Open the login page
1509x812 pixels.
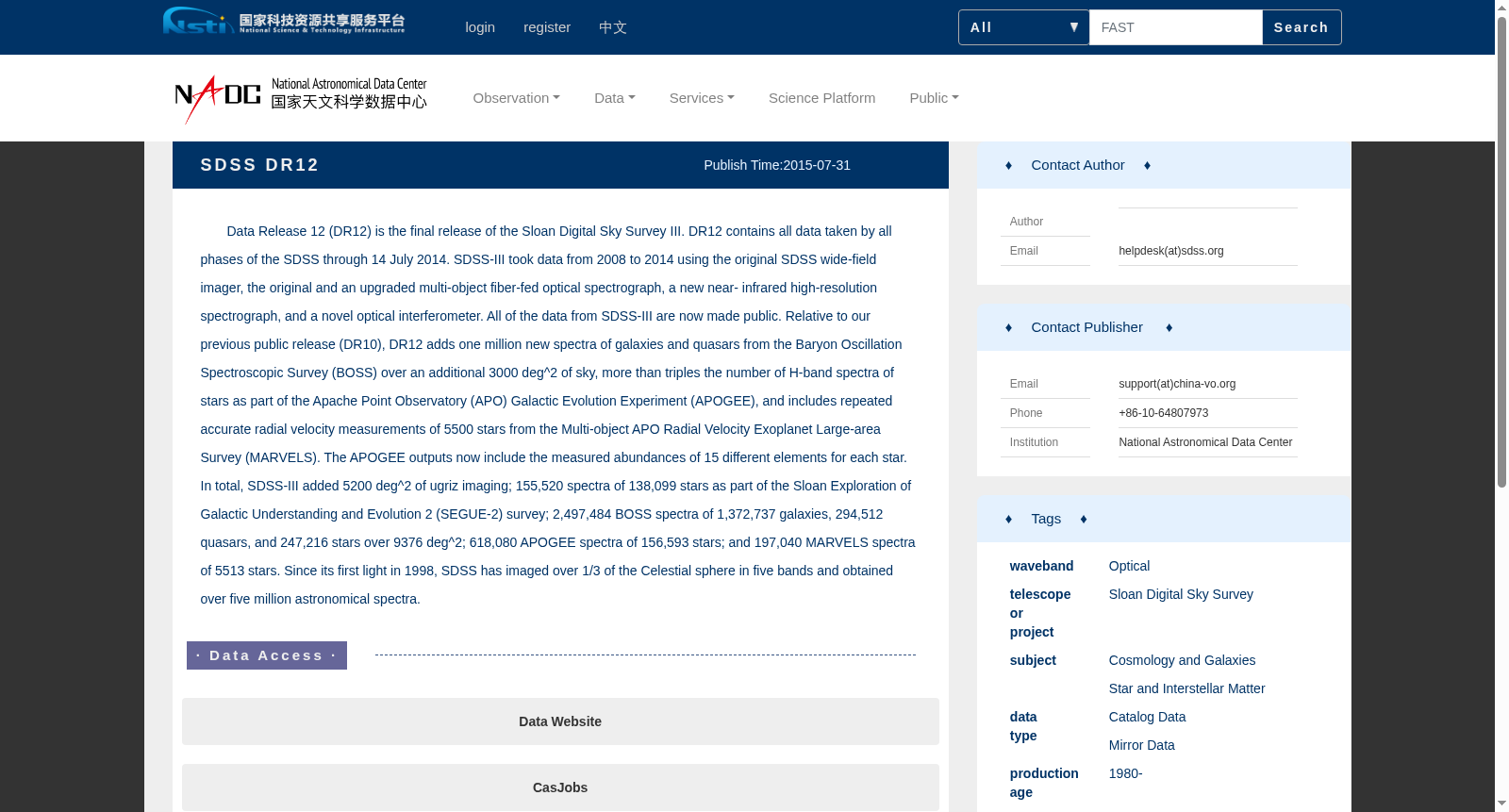click(x=480, y=27)
